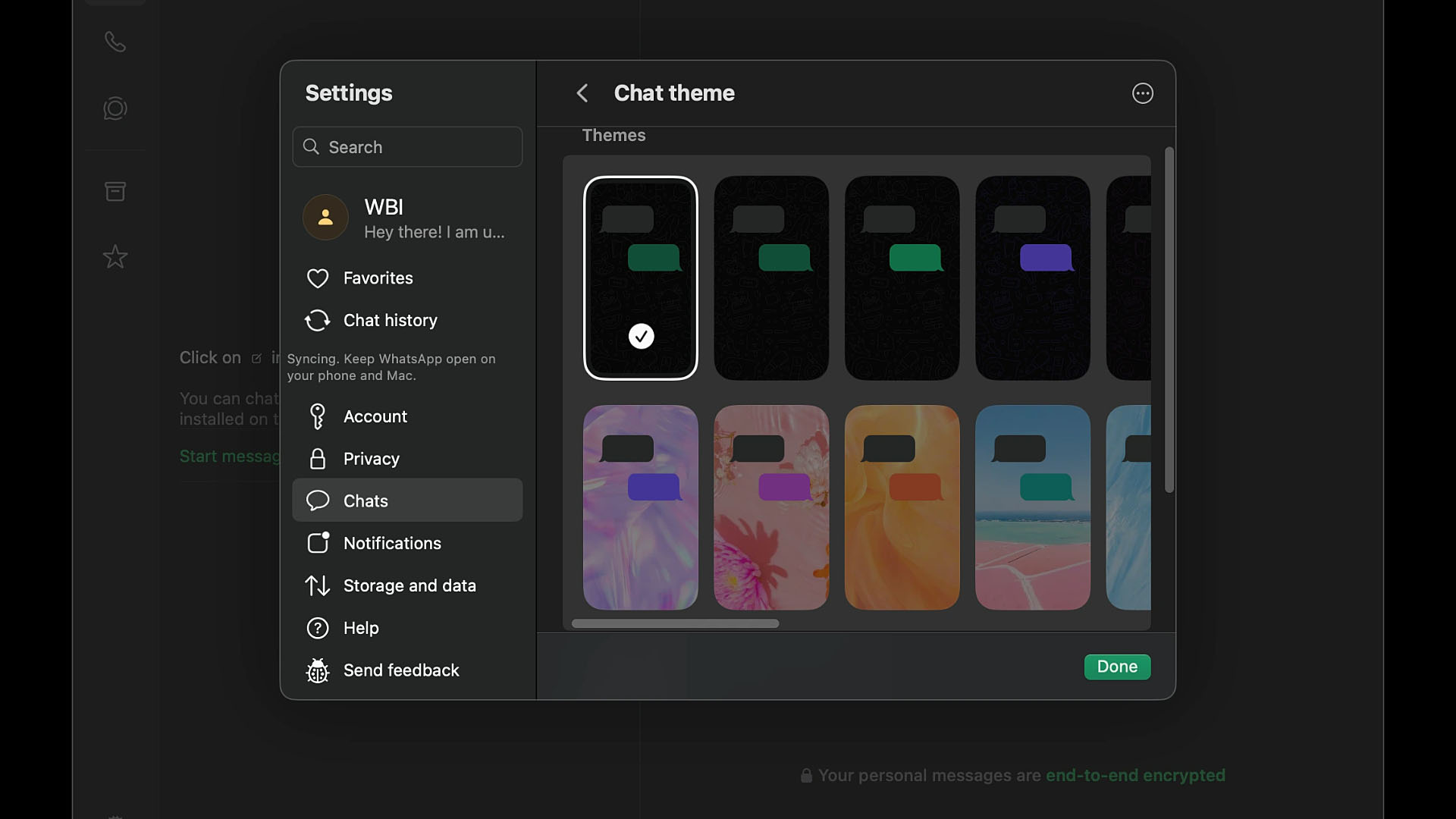
Task: Select the checked default dark theme
Action: (x=640, y=278)
